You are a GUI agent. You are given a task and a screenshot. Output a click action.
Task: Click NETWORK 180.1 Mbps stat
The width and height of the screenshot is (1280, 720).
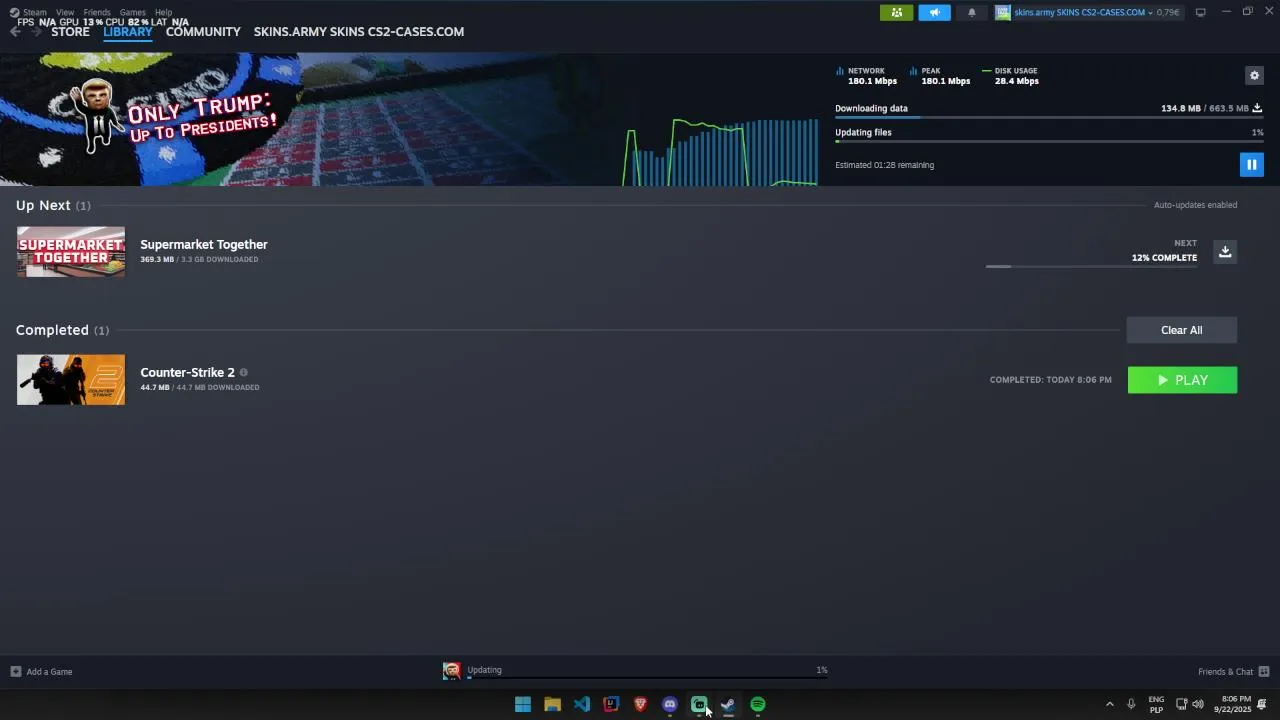[867, 76]
